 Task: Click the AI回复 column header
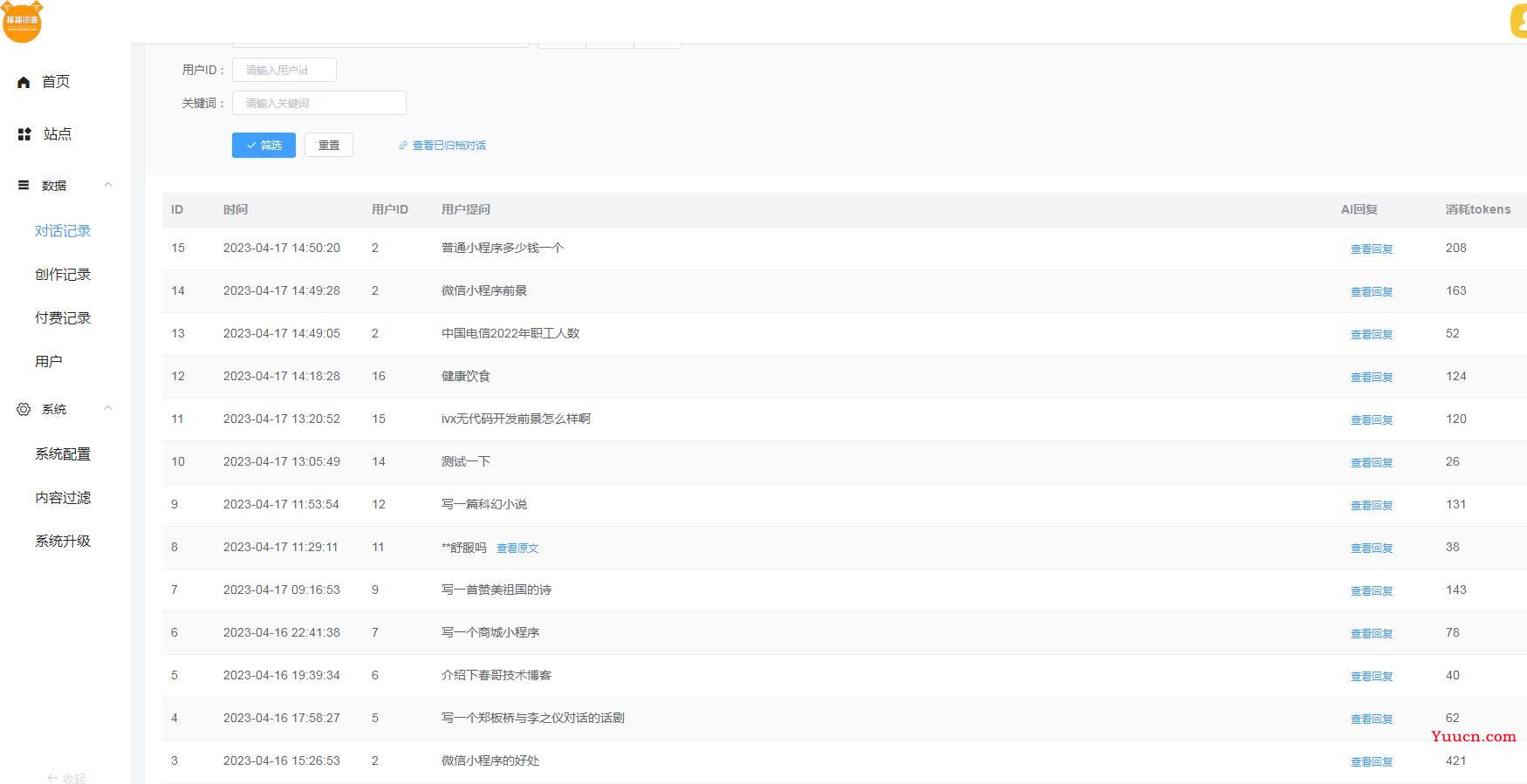point(1359,209)
